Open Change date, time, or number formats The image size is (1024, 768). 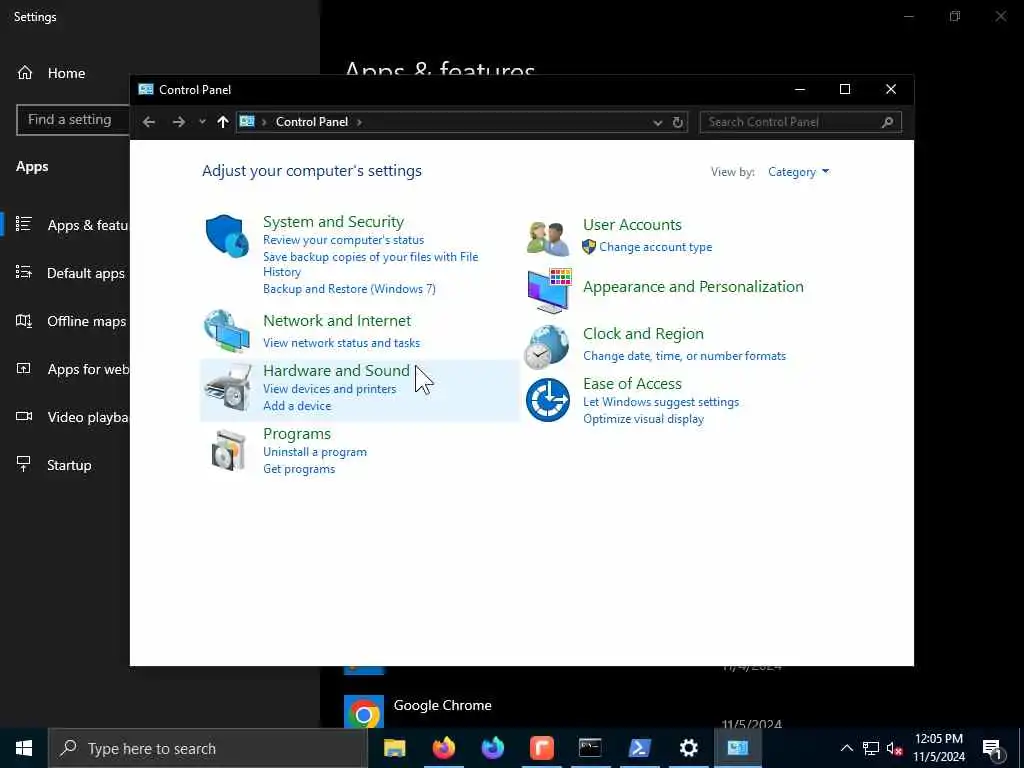click(684, 356)
